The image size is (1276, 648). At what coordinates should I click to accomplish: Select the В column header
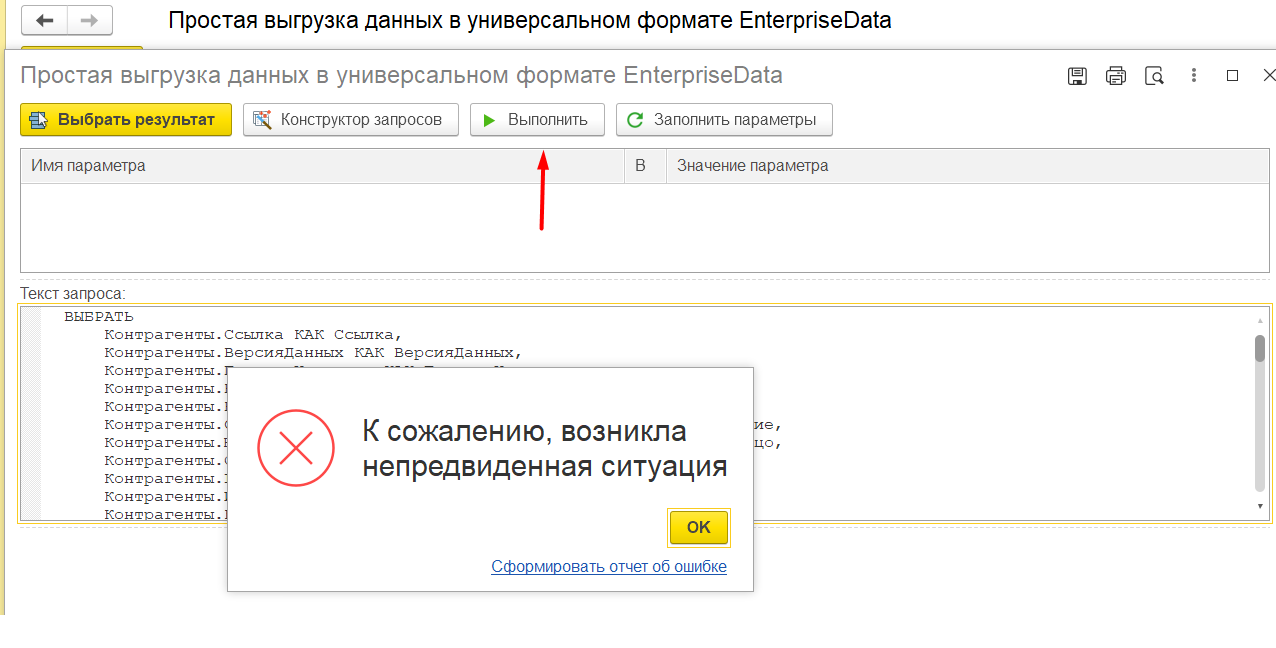pyautogui.click(x=645, y=166)
